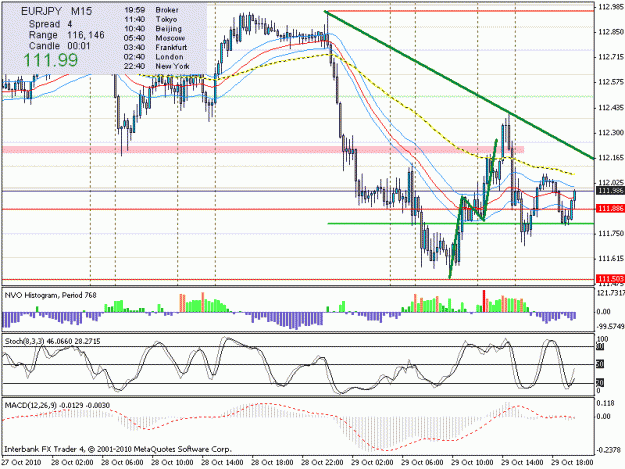Click the 112.300 price axis label
This screenshot has width=625, height=469.
(611, 133)
